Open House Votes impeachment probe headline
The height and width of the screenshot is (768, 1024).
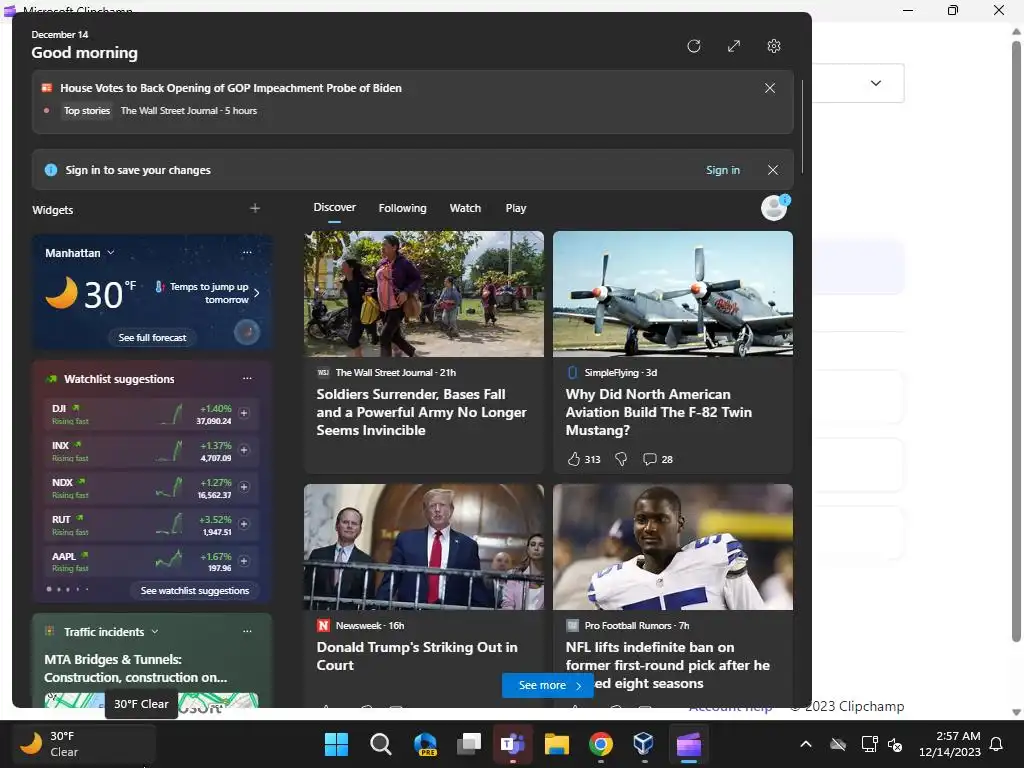[x=231, y=88]
